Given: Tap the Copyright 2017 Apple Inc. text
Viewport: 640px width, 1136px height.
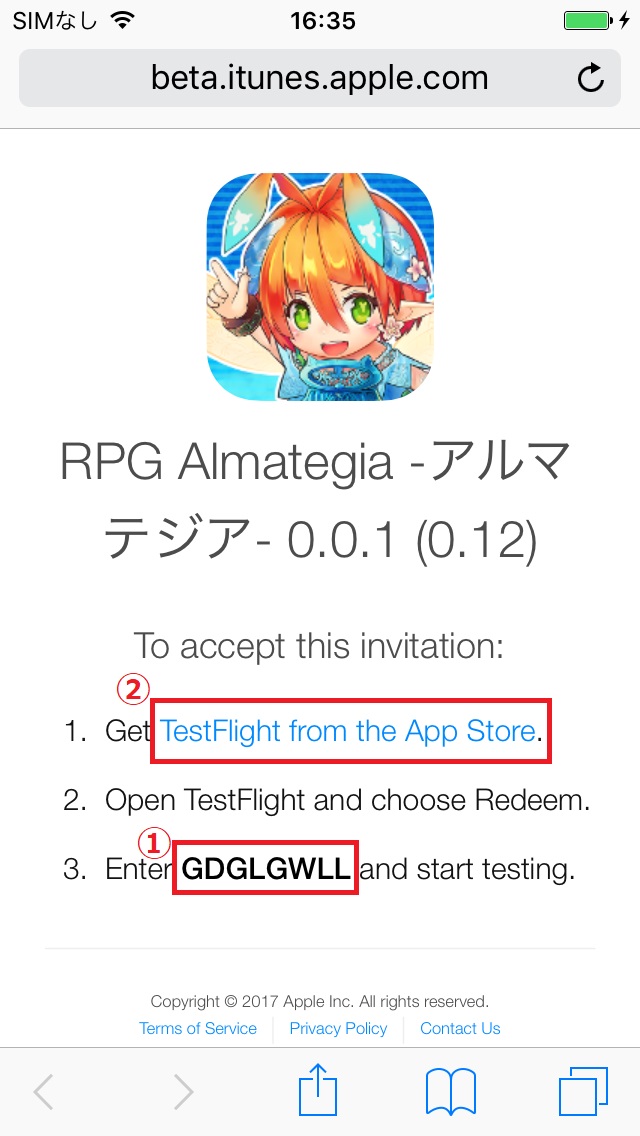Looking at the screenshot, I should click(x=320, y=1001).
